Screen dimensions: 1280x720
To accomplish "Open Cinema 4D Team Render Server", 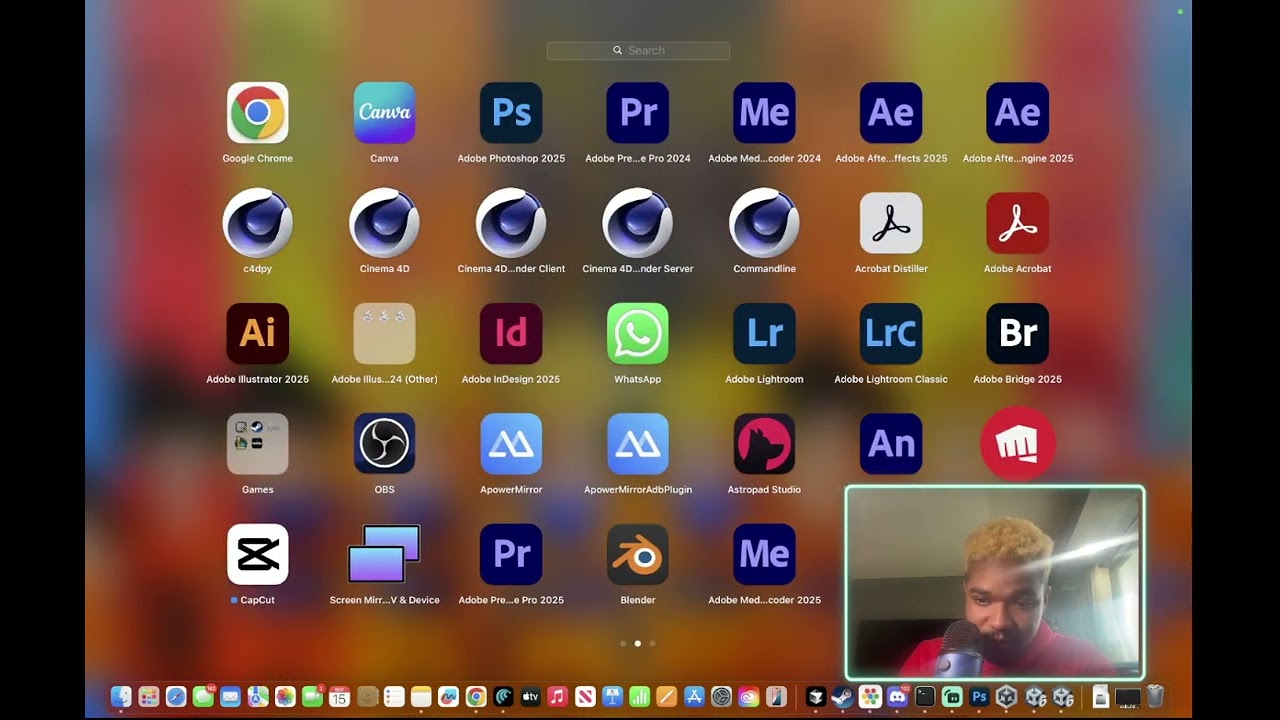I will coord(638,224).
